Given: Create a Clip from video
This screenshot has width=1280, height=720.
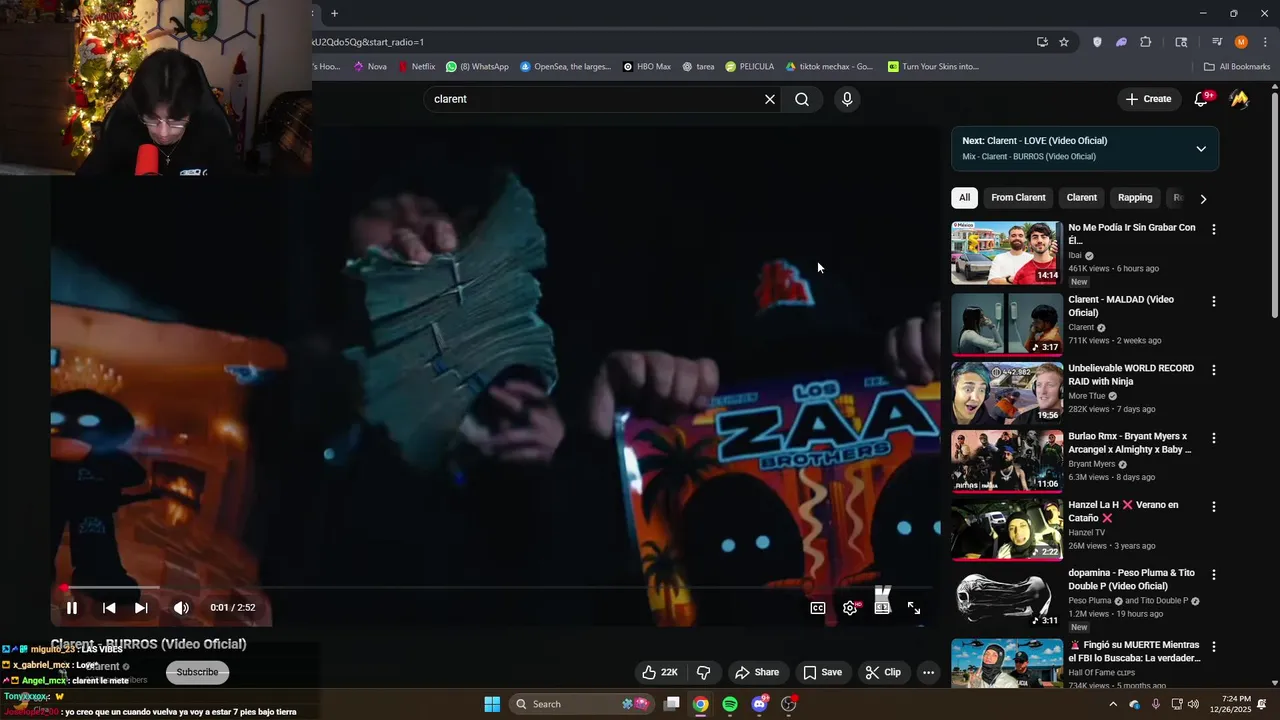Looking at the screenshot, I should tap(883, 672).
